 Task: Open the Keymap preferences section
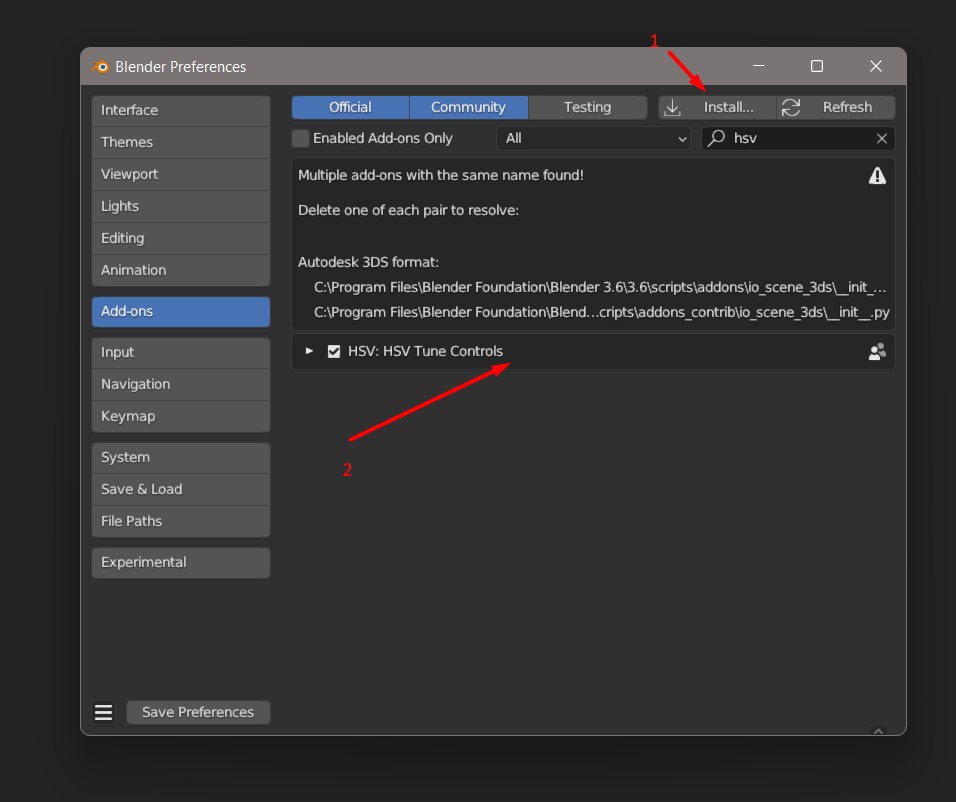(x=180, y=416)
